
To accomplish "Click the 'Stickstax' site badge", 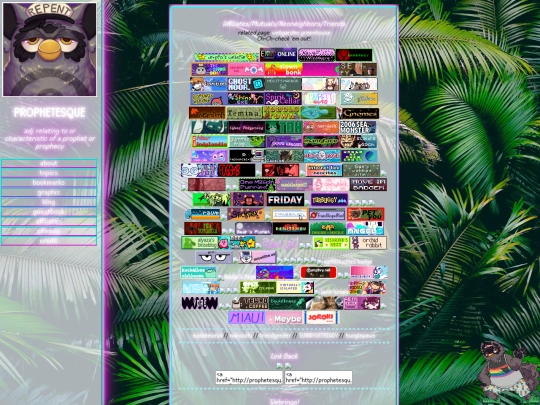I will pos(246,214).
